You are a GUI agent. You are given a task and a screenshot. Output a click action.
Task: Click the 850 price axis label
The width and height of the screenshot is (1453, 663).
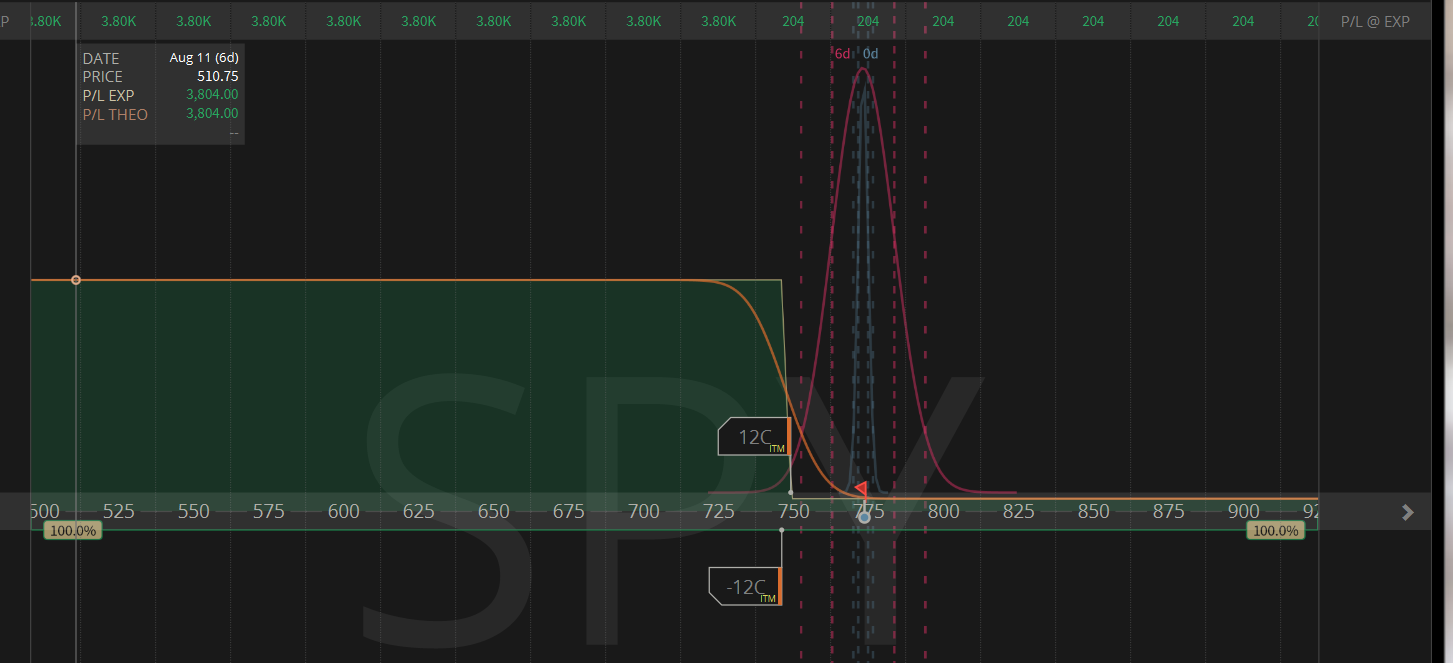1093,512
